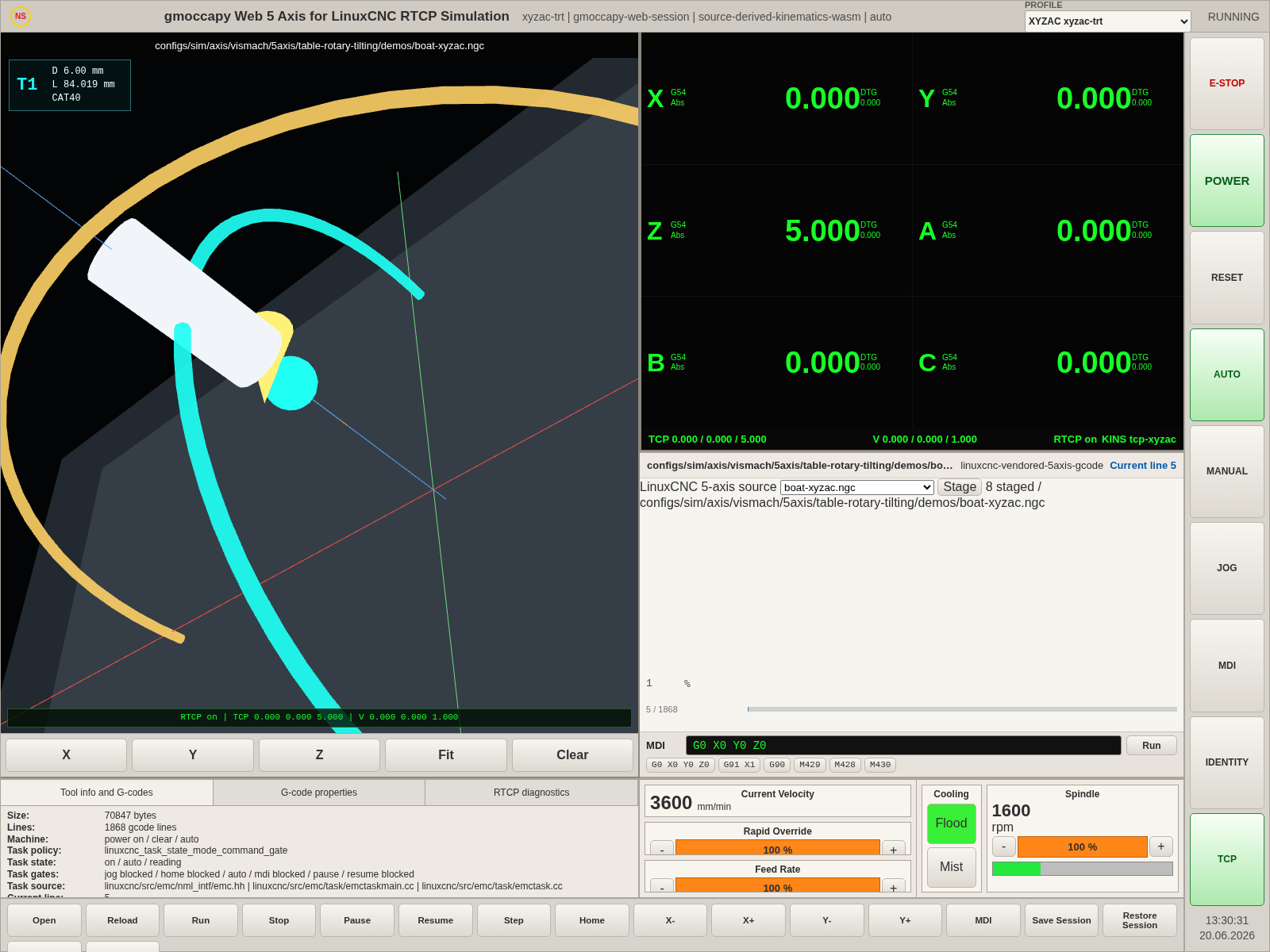Viewport: 1270px width, 952px height.
Task: Set preview to X view
Action: click(66, 755)
